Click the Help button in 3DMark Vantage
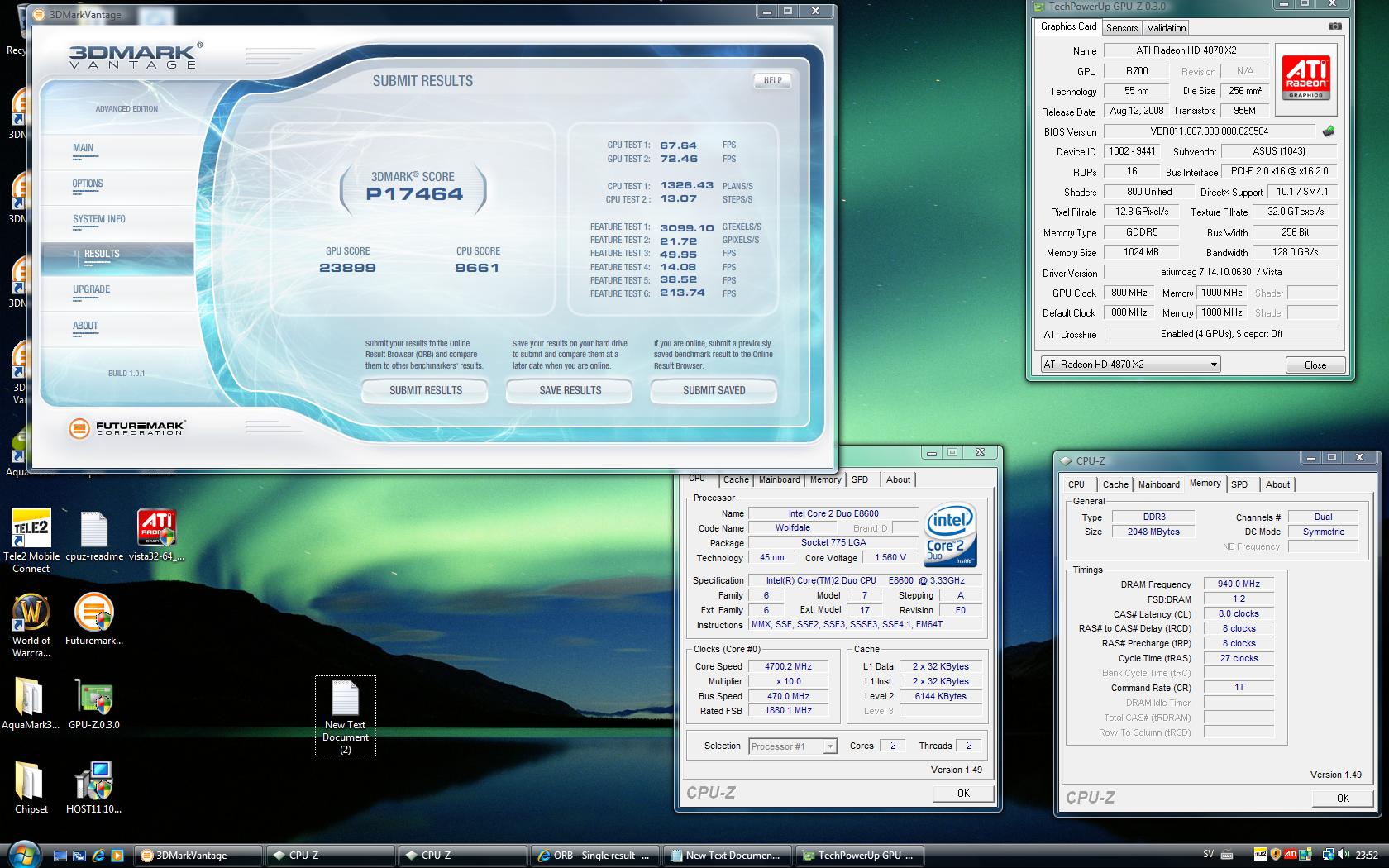The width and height of the screenshot is (1389, 868). [x=772, y=81]
